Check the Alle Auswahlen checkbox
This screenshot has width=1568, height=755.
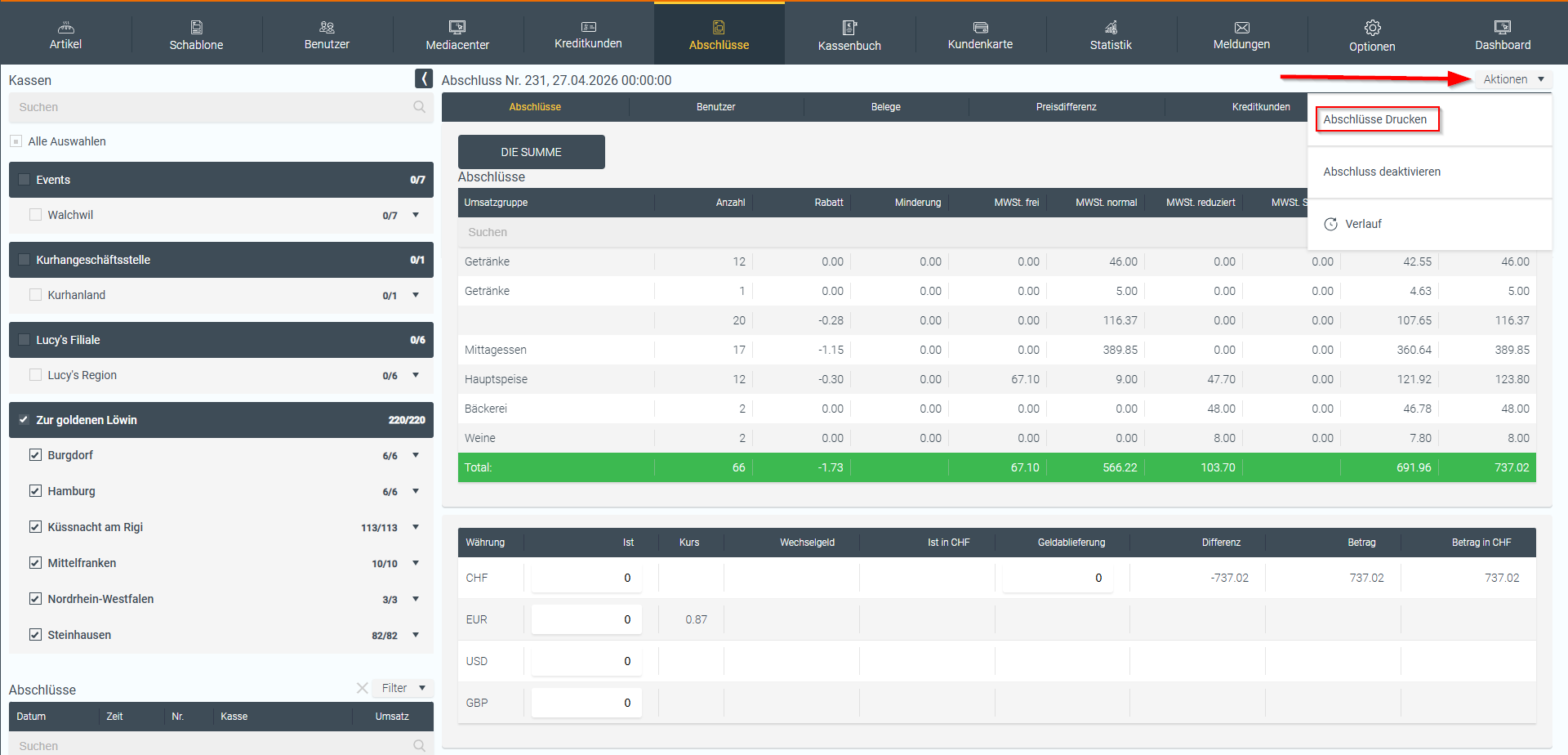(16, 141)
